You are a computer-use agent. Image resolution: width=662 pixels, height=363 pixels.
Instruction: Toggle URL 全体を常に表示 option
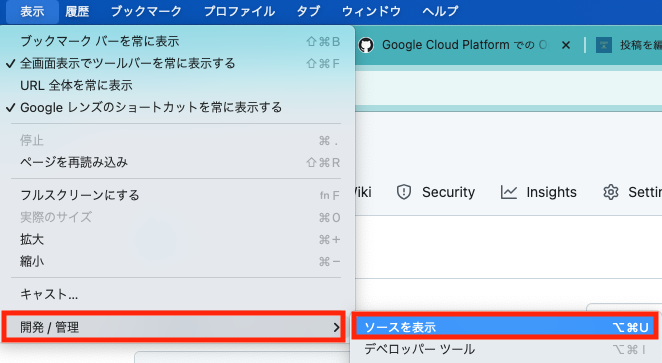point(177,85)
